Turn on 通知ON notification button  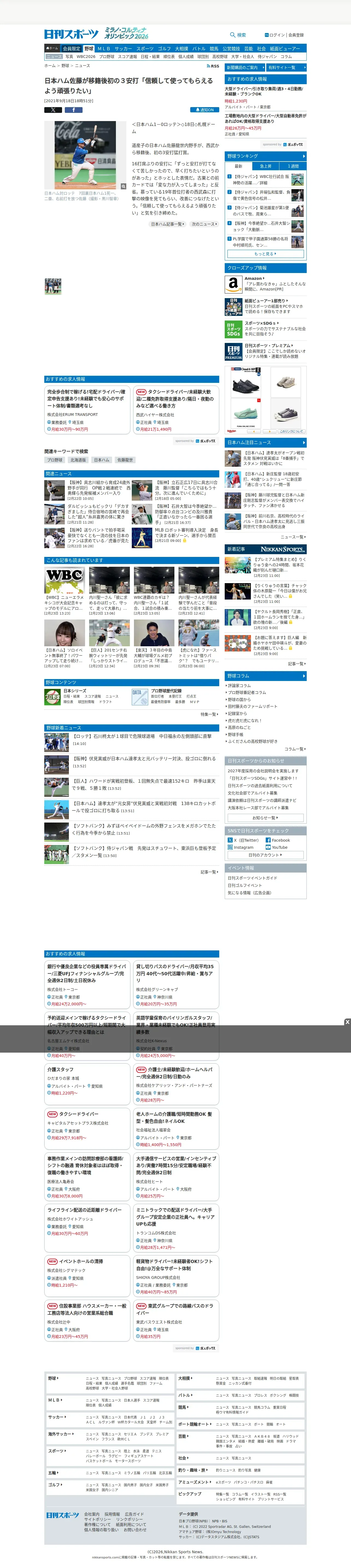(205, 110)
